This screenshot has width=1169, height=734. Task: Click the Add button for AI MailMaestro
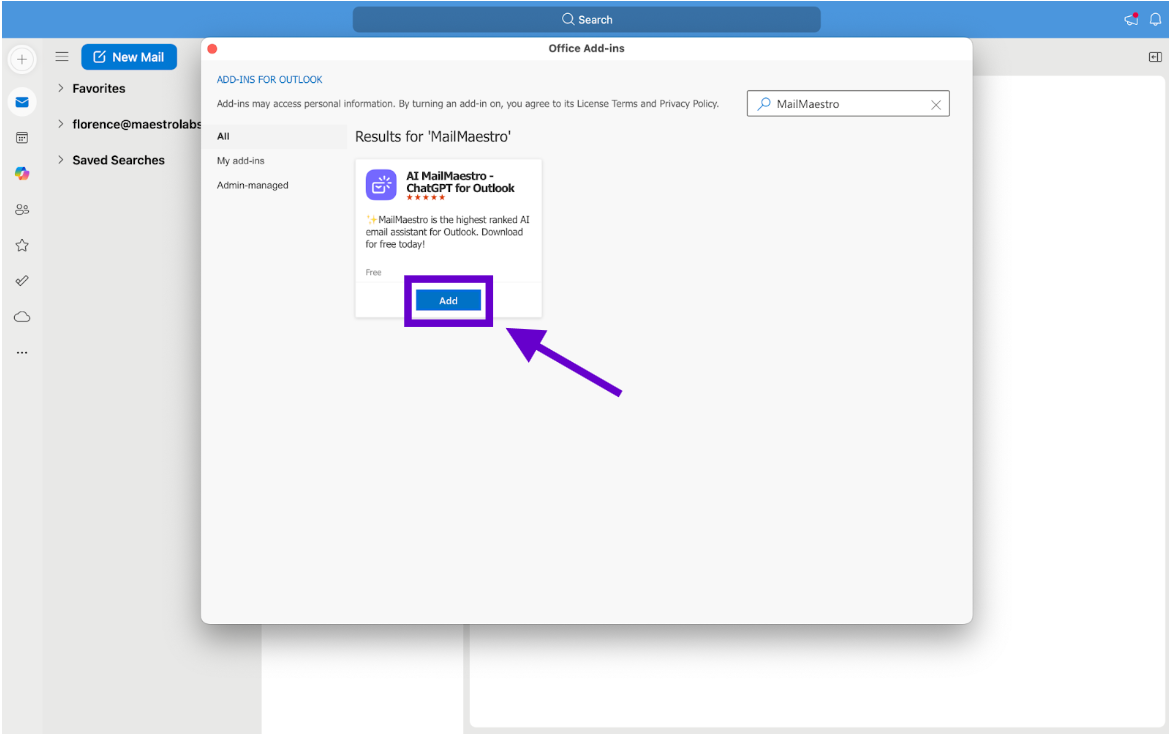click(448, 300)
